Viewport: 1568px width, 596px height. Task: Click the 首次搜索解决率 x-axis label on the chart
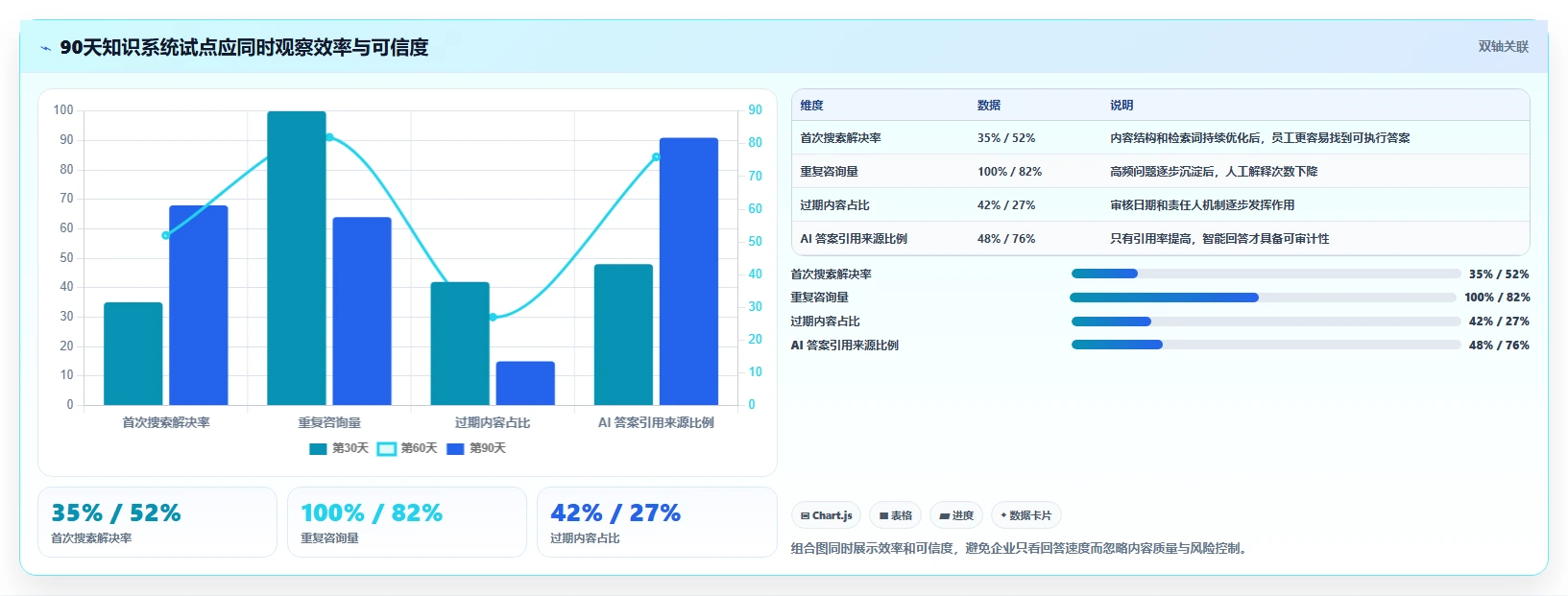click(x=166, y=422)
